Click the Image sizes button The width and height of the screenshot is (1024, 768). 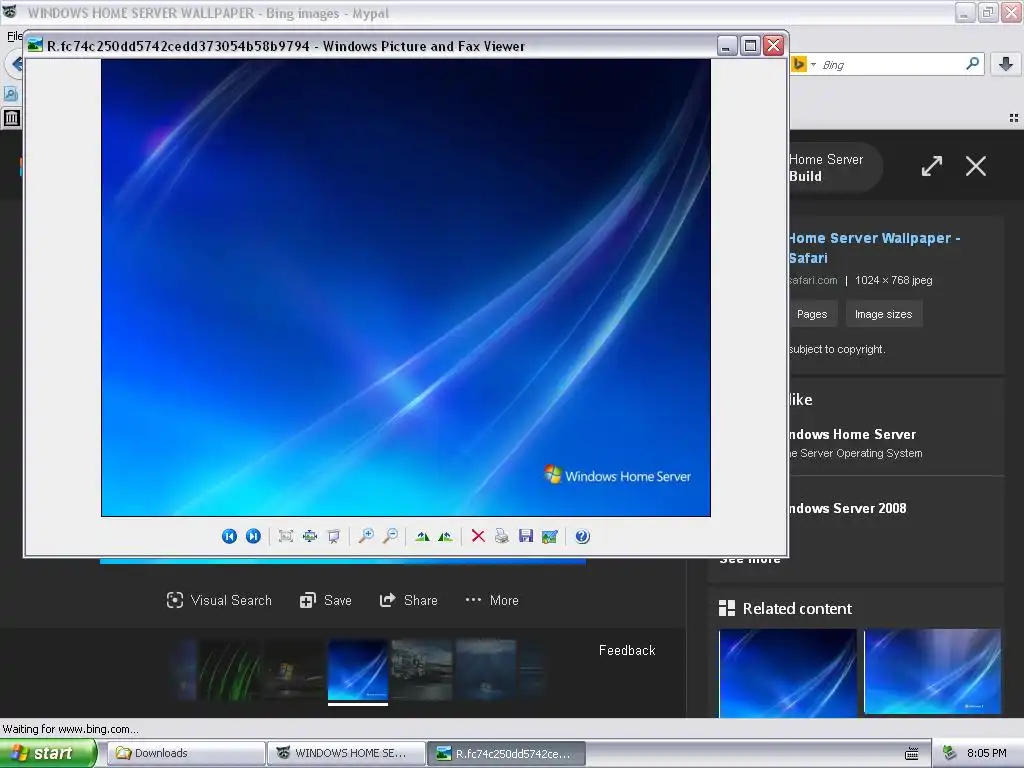point(884,314)
